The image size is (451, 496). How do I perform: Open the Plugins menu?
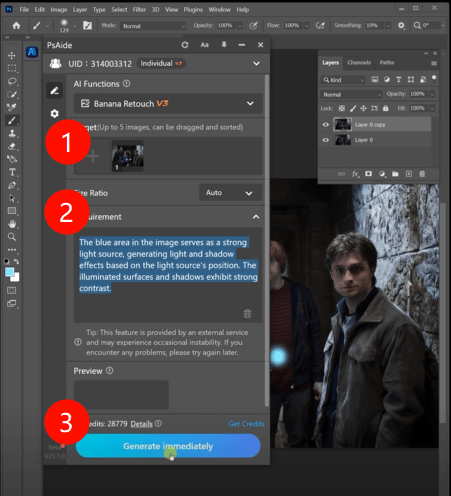point(193,10)
